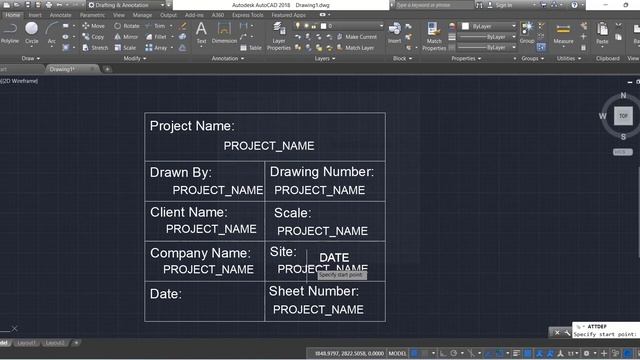
Task: Open the Manage ribbon tab
Action: pos(142,15)
